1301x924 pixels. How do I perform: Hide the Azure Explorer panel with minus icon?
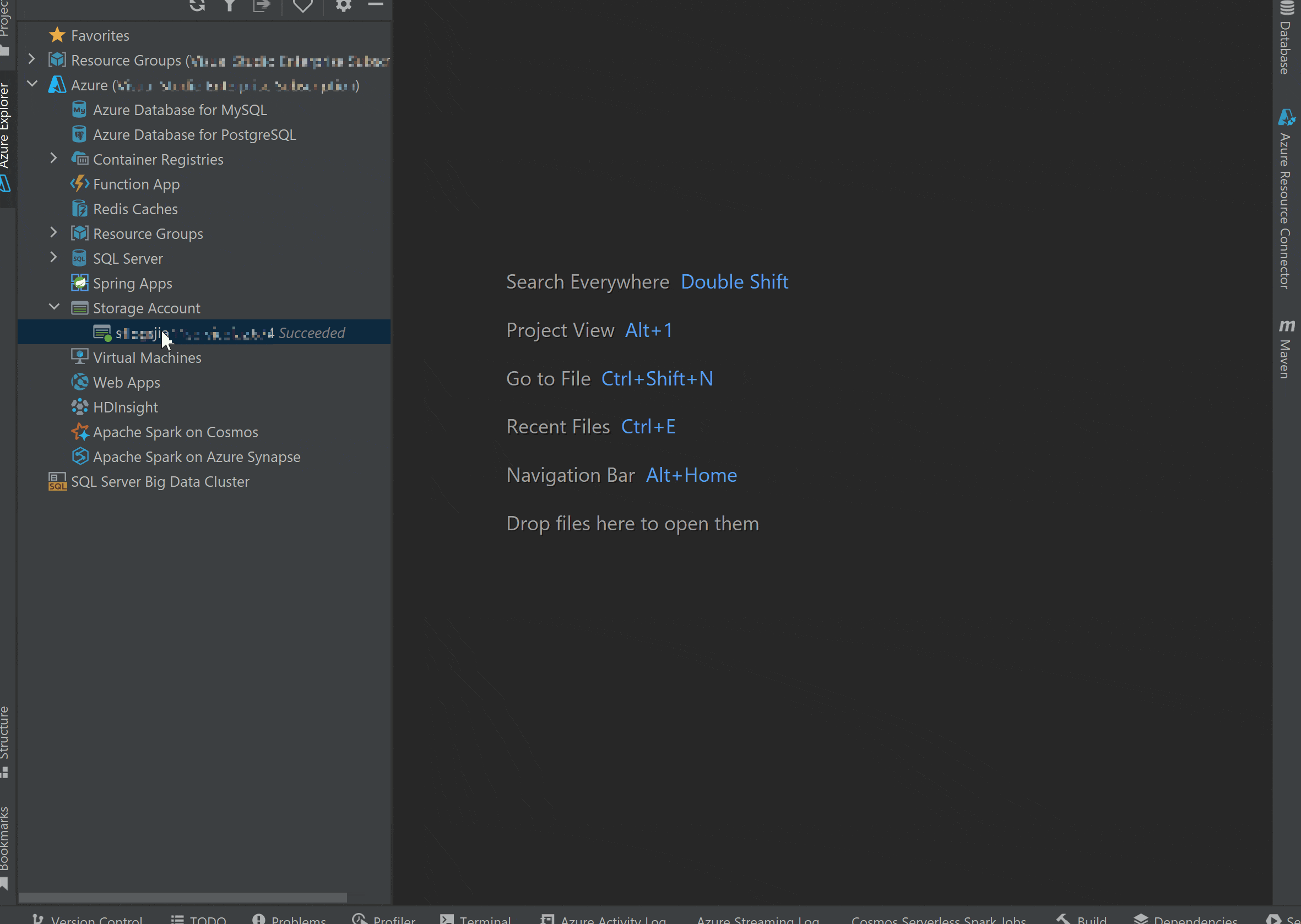pos(376,4)
